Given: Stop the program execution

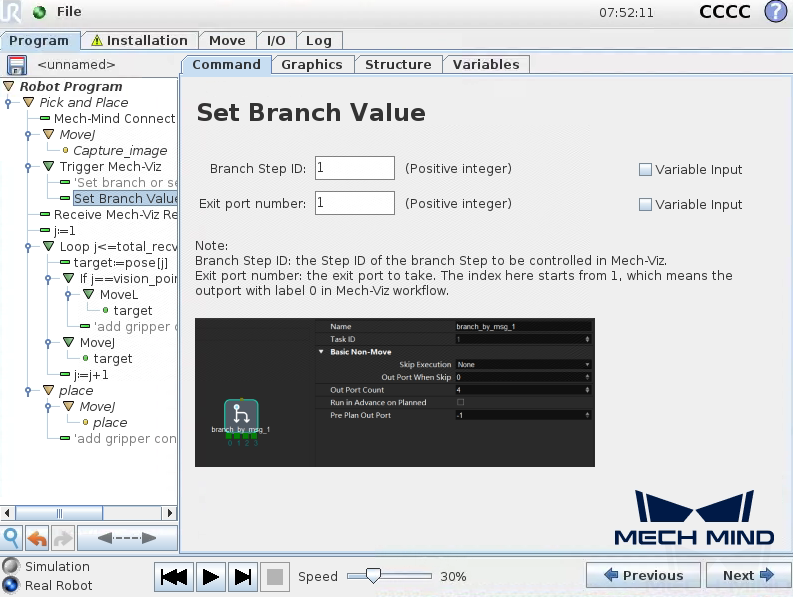Looking at the screenshot, I should point(275,577).
